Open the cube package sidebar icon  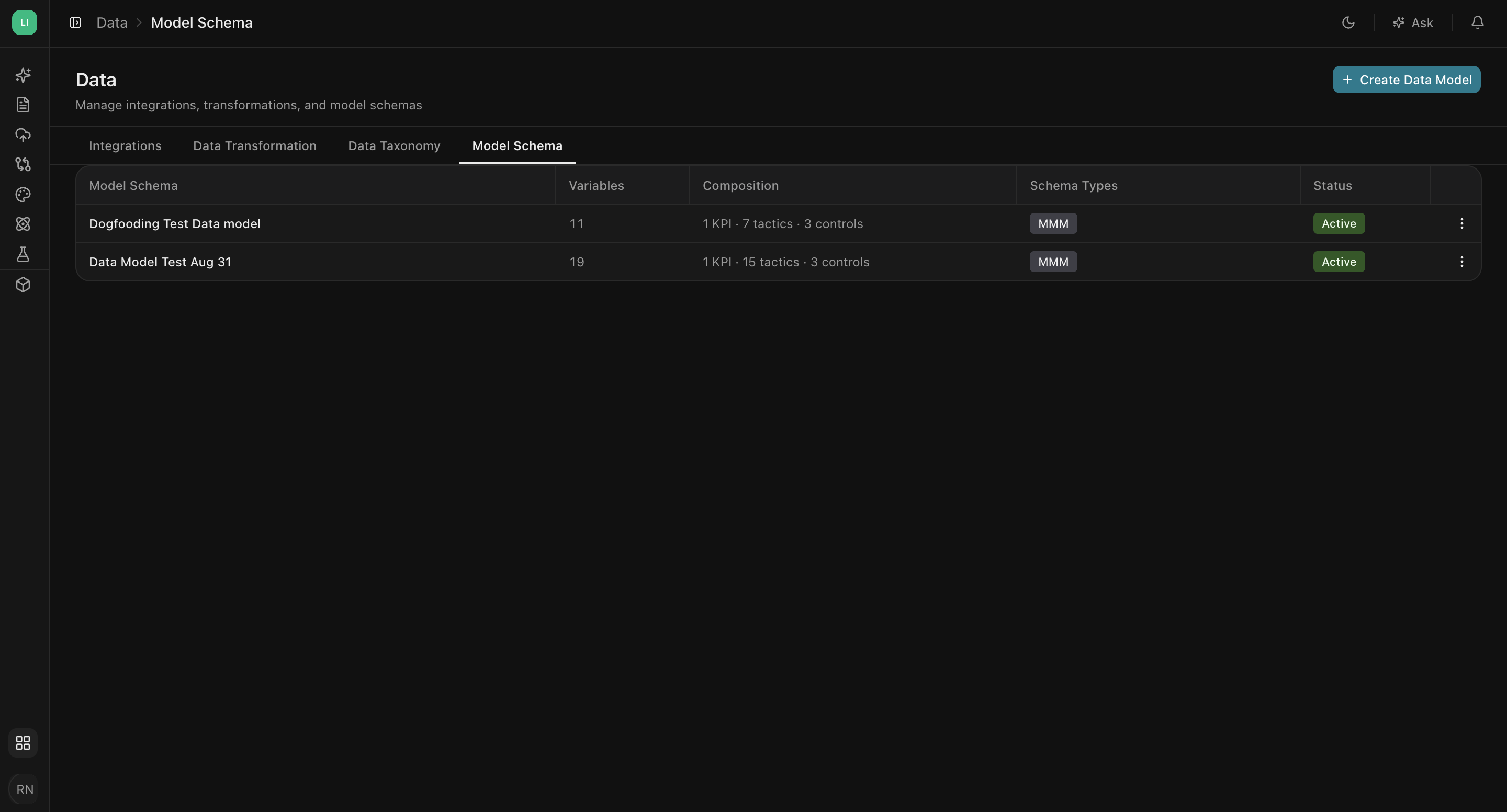pyautogui.click(x=24, y=285)
